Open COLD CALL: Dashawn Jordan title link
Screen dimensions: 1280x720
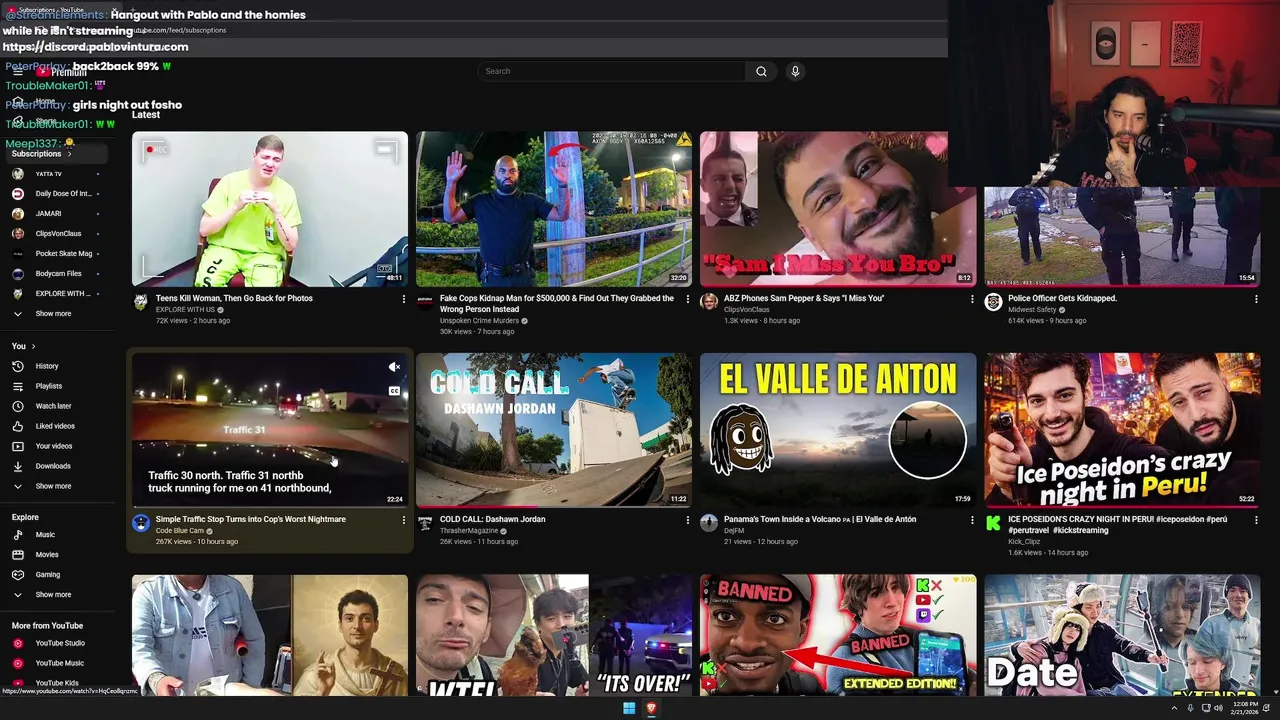493,519
